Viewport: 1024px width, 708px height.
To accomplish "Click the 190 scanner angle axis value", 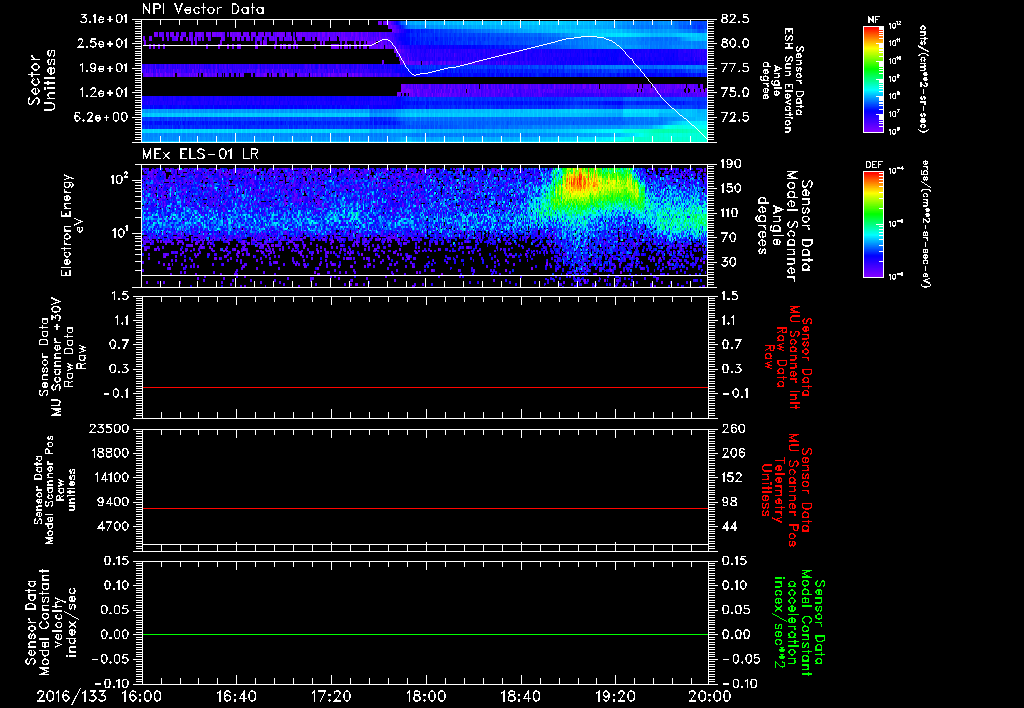I will pyautogui.click(x=731, y=164).
